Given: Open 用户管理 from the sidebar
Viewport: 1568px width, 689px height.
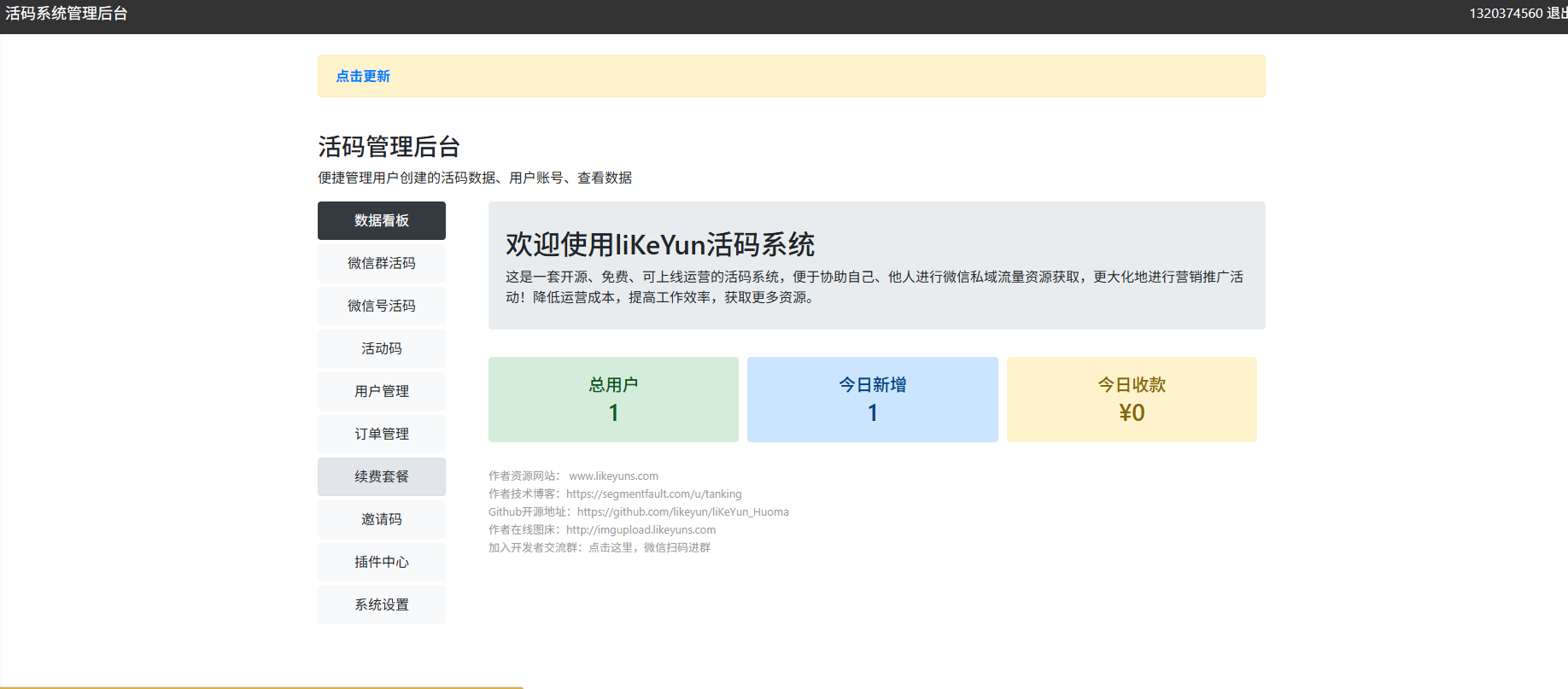Looking at the screenshot, I should coord(381,391).
